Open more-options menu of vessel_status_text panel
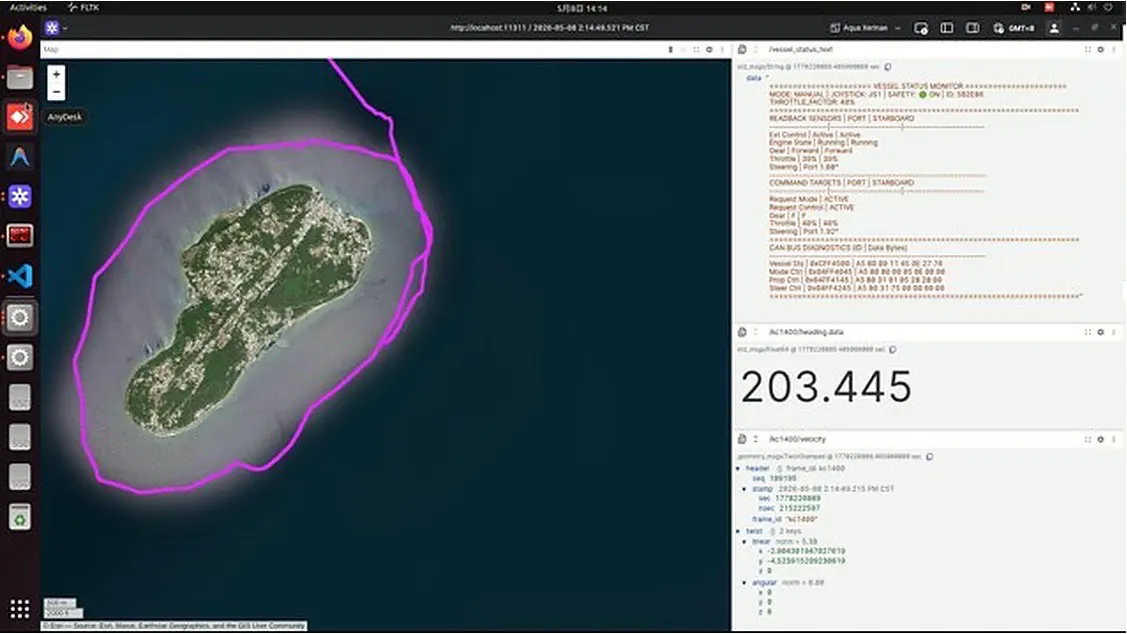 pos(1114,50)
